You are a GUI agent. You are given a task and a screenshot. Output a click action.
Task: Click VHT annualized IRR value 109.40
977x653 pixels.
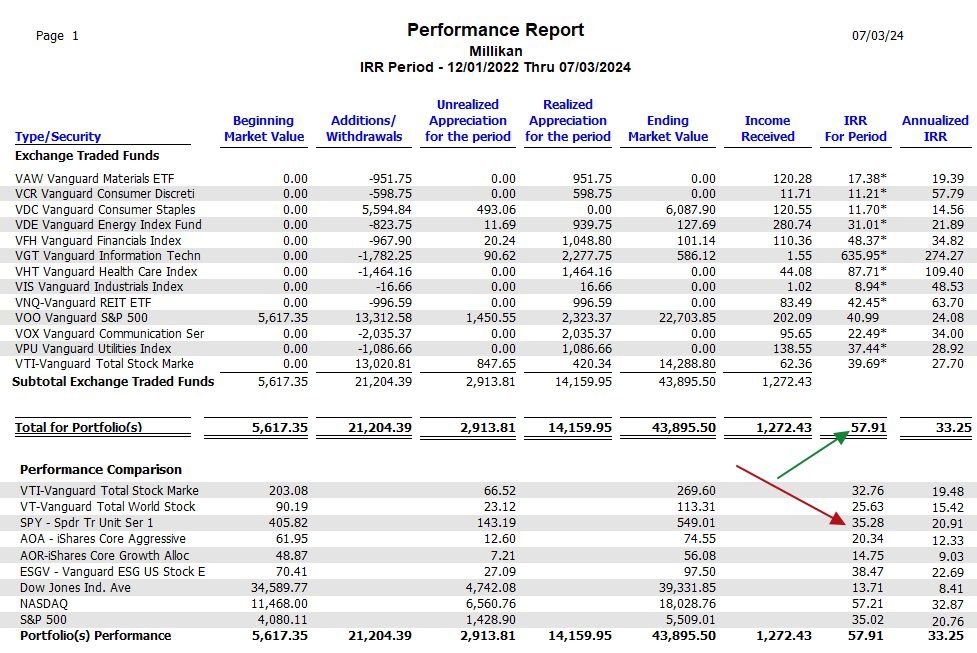[x=944, y=272]
